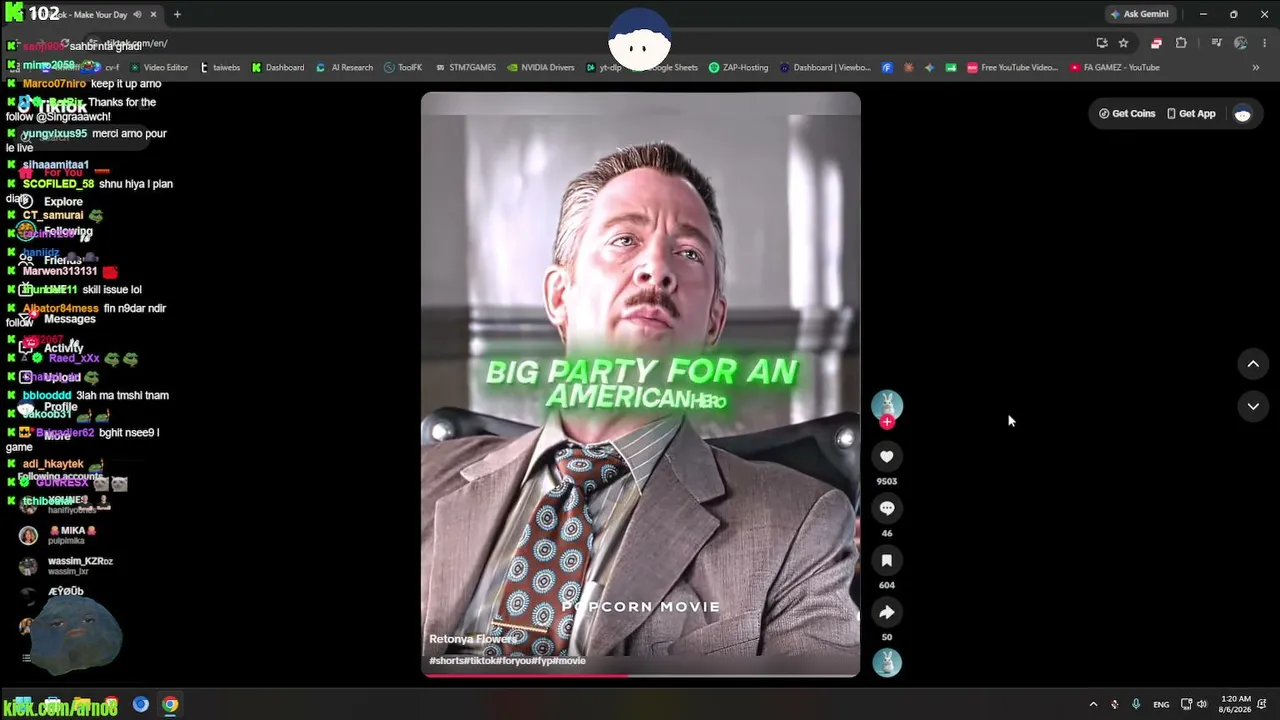1280x720 pixels.
Task: Seek using the red video progress bar
Action: (x=640, y=676)
